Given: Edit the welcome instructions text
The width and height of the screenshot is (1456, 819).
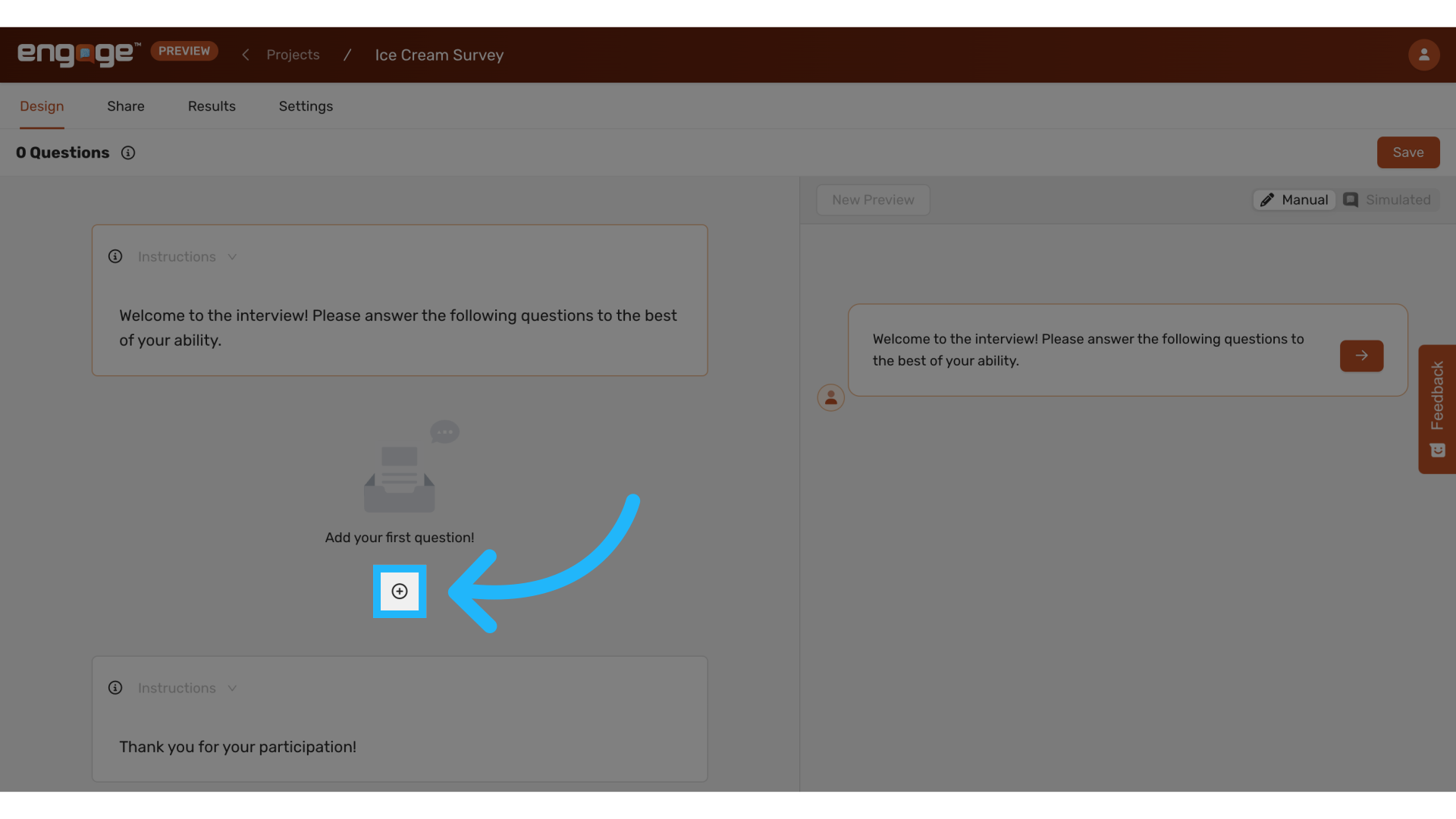Looking at the screenshot, I should (398, 328).
